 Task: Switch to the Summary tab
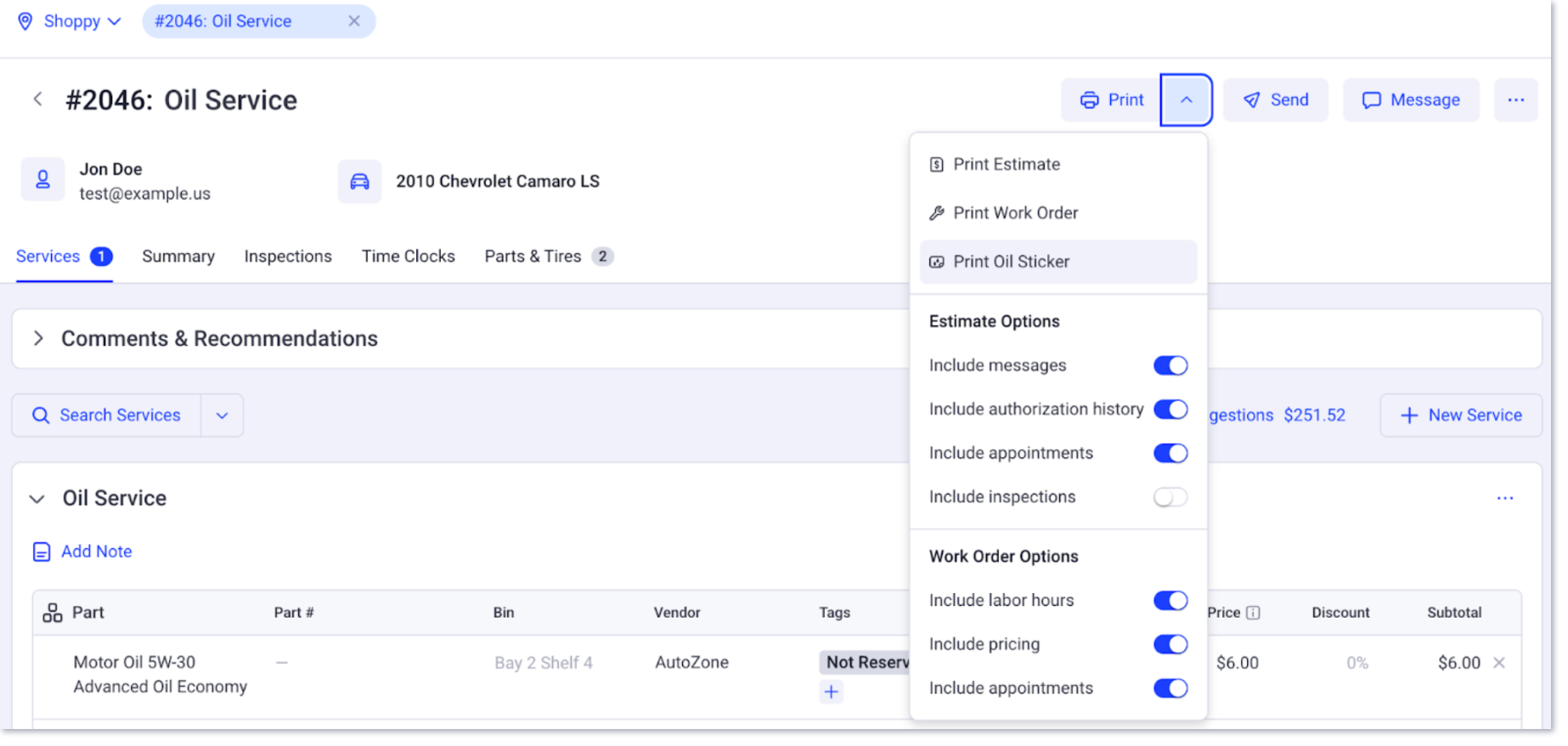click(x=178, y=257)
